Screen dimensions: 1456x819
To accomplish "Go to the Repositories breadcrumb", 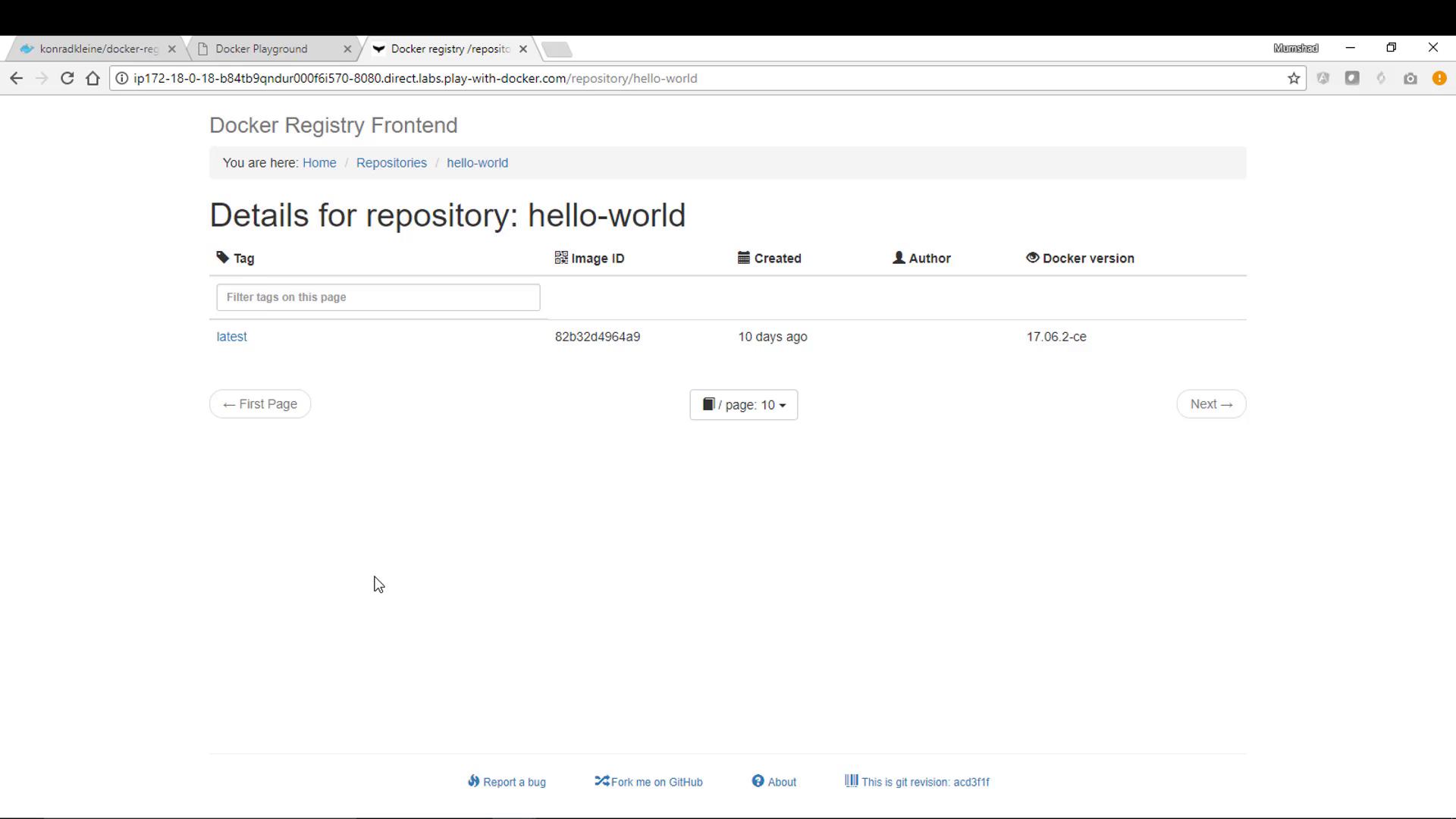I will (x=391, y=163).
